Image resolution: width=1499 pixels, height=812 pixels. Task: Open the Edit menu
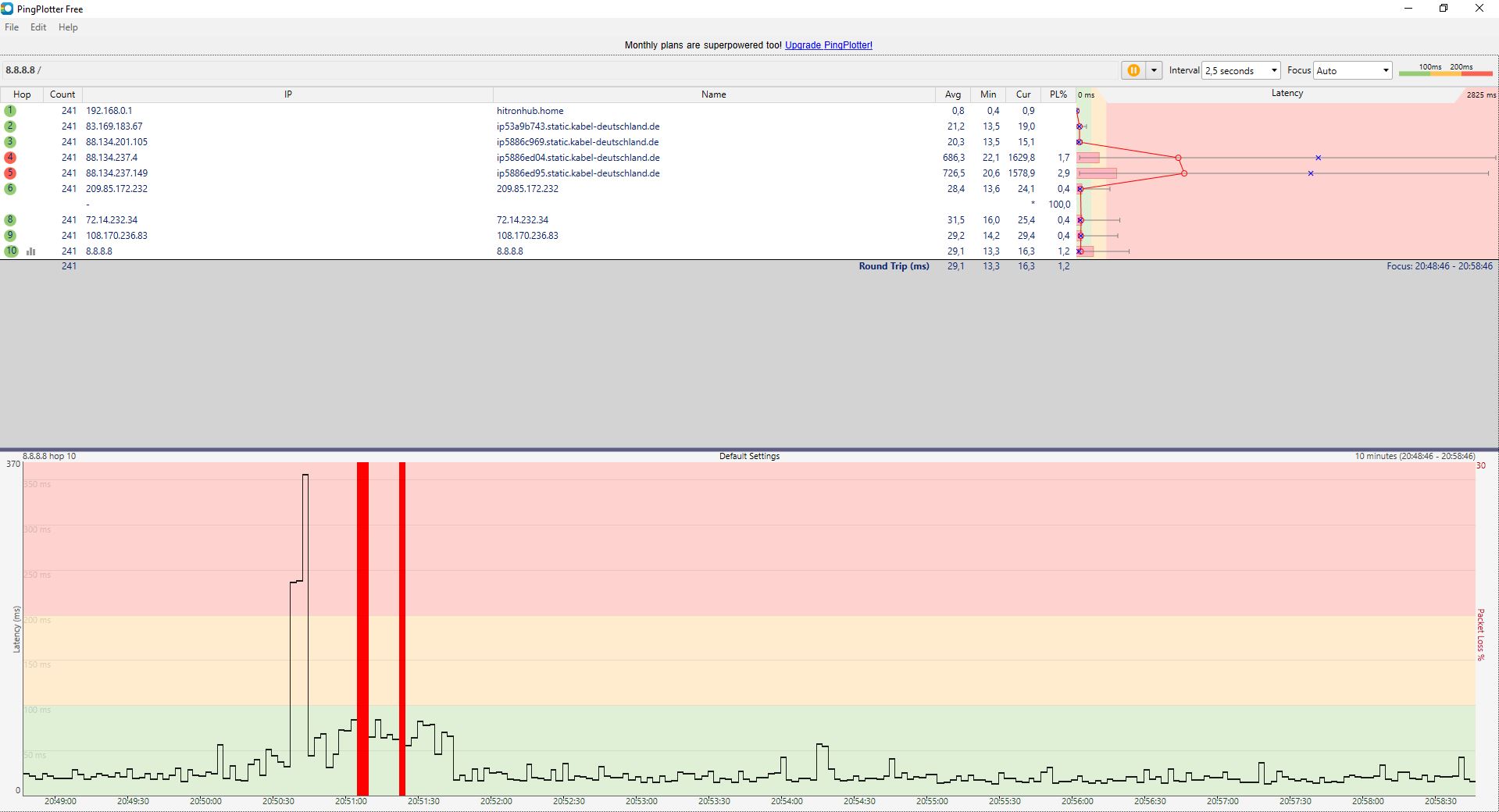[x=38, y=27]
